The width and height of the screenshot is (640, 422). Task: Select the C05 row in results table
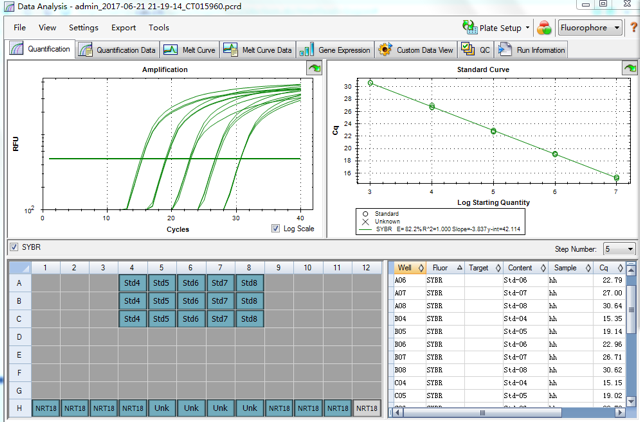click(x=508, y=395)
